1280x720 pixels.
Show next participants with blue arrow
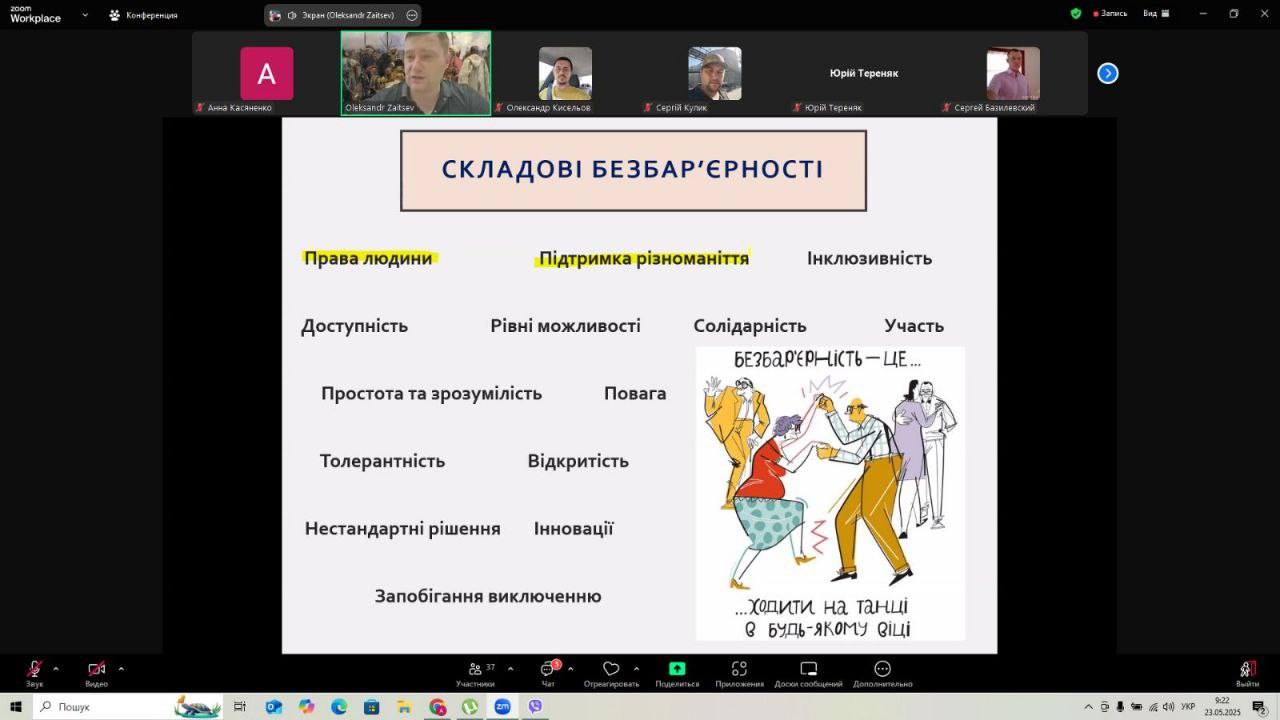(1108, 73)
